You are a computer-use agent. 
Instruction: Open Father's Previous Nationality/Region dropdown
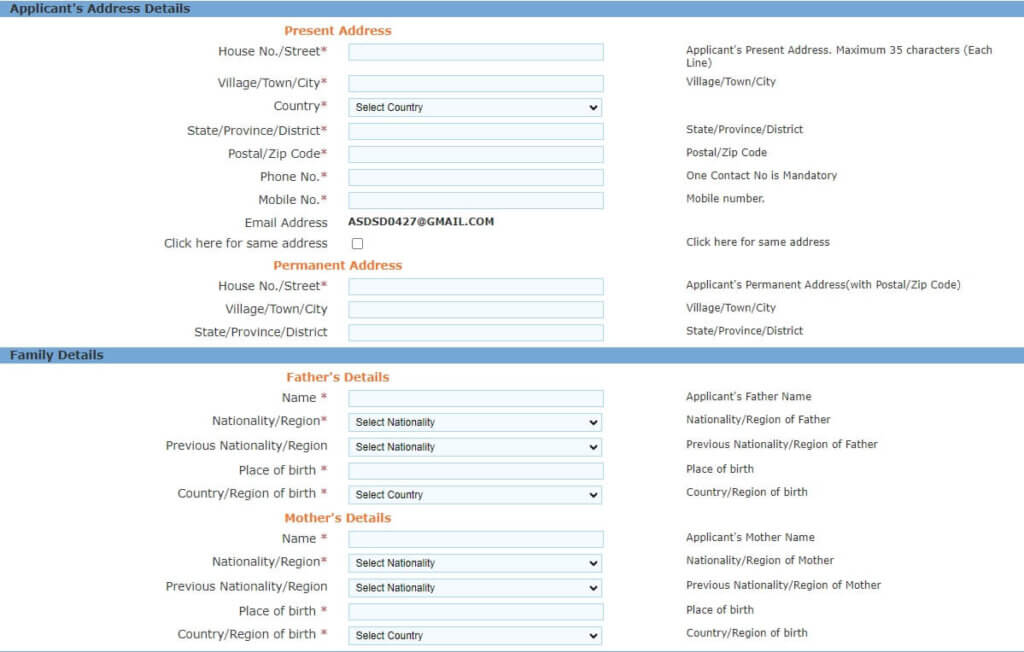(x=475, y=447)
